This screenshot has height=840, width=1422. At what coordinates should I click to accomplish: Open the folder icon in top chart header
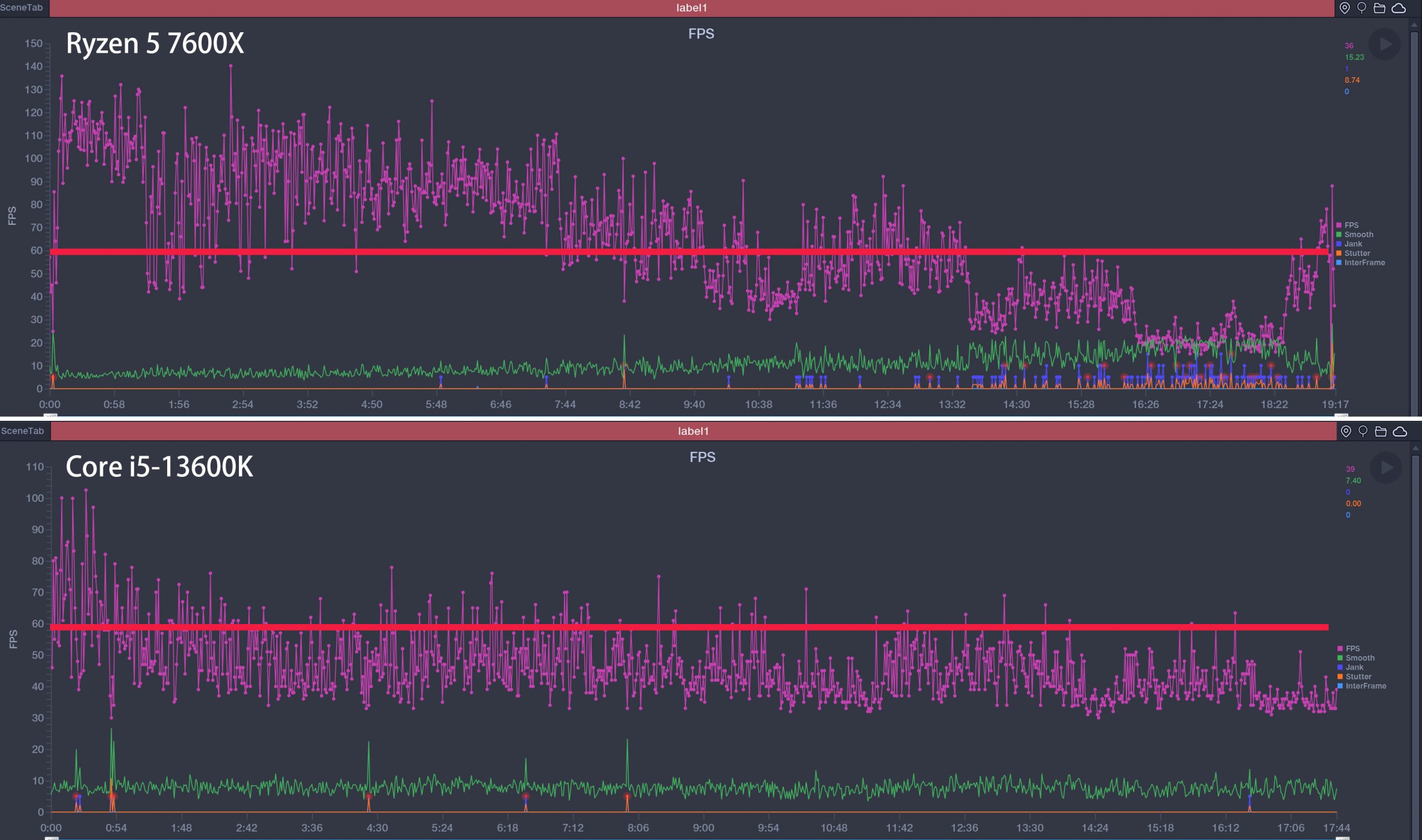(1380, 8)
